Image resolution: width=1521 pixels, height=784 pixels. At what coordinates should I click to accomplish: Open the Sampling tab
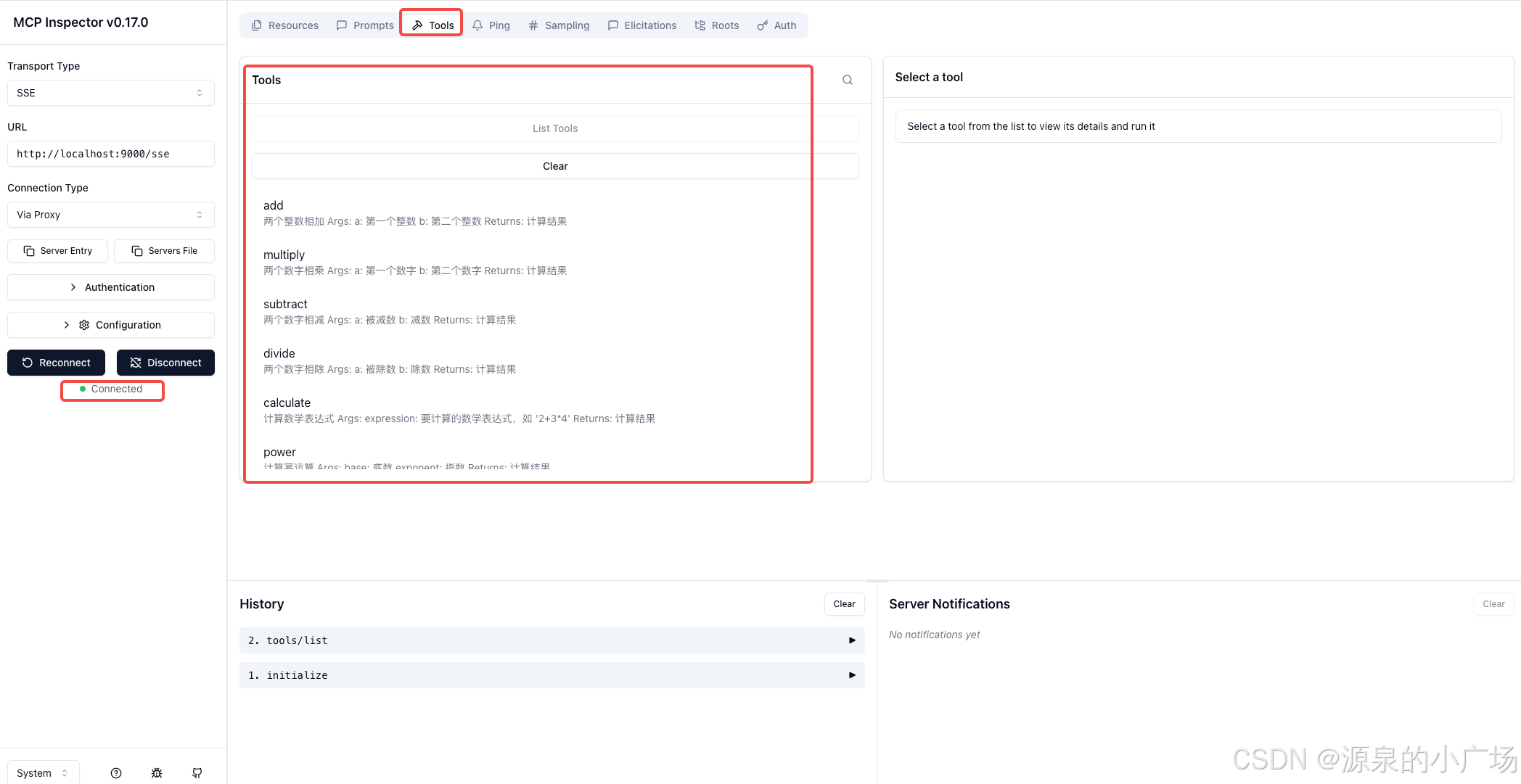[559, 25]
